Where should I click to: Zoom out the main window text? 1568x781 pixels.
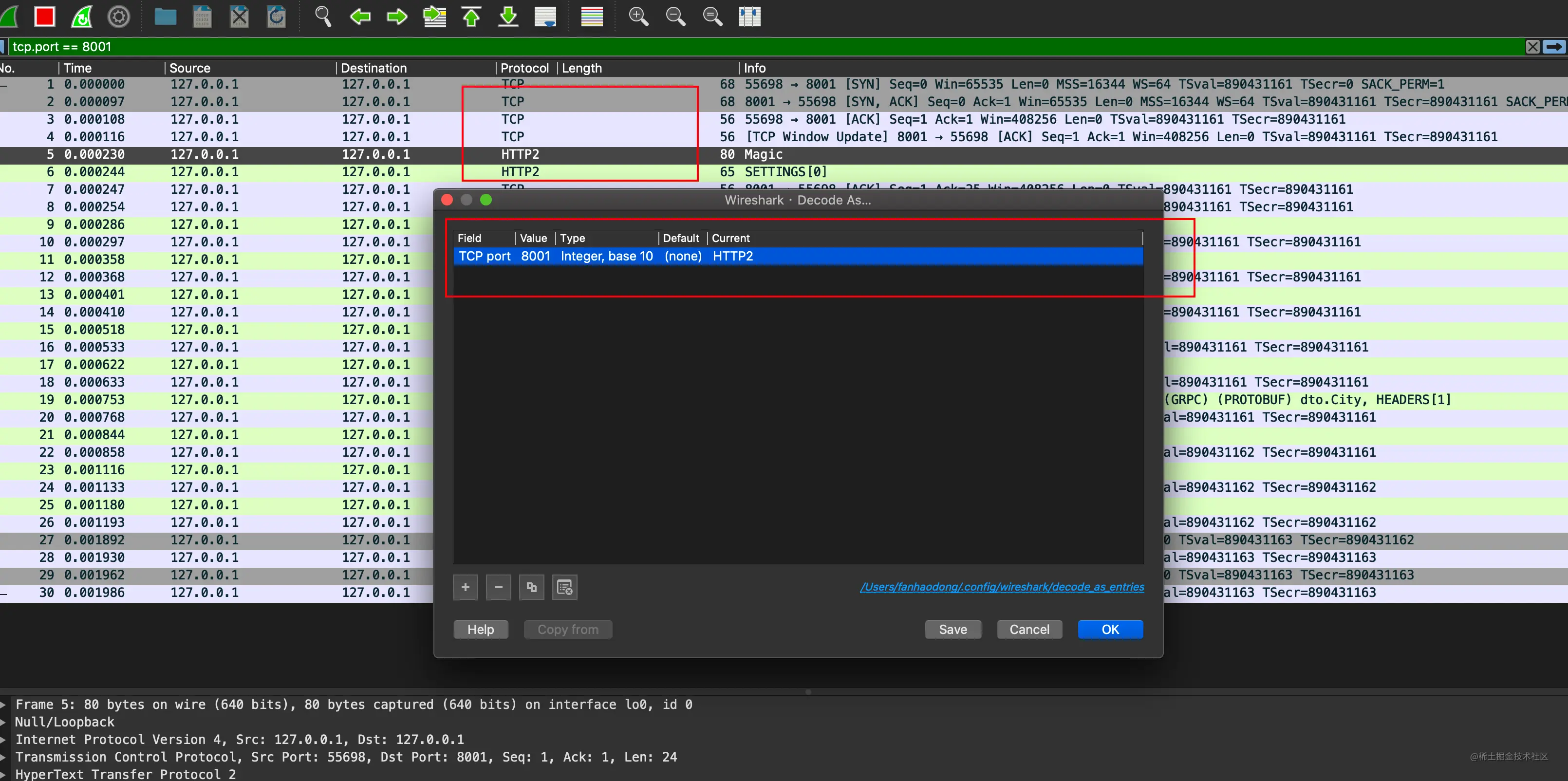676,17
